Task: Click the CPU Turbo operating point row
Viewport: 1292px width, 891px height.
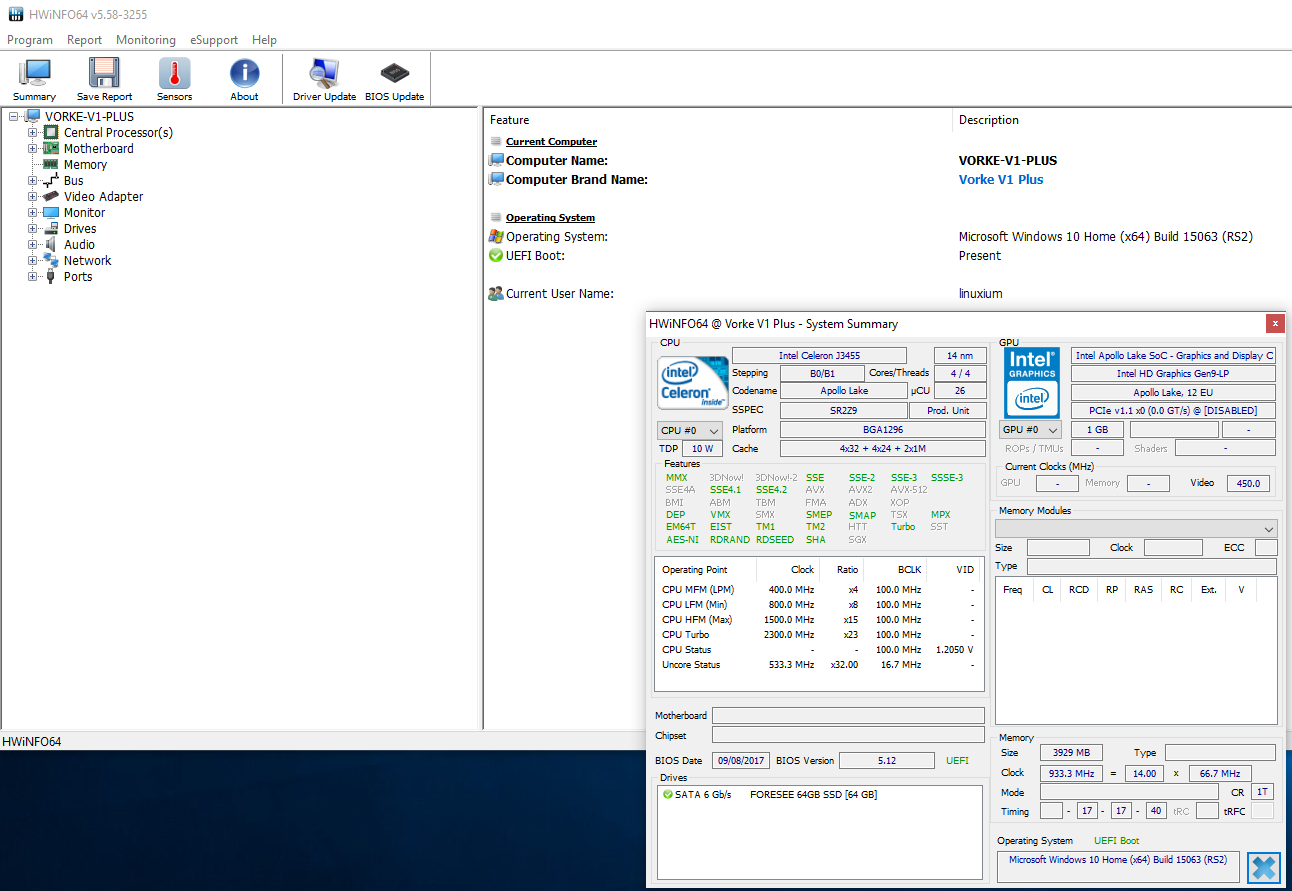Action: pyautogui.click(x=818, y=634)
